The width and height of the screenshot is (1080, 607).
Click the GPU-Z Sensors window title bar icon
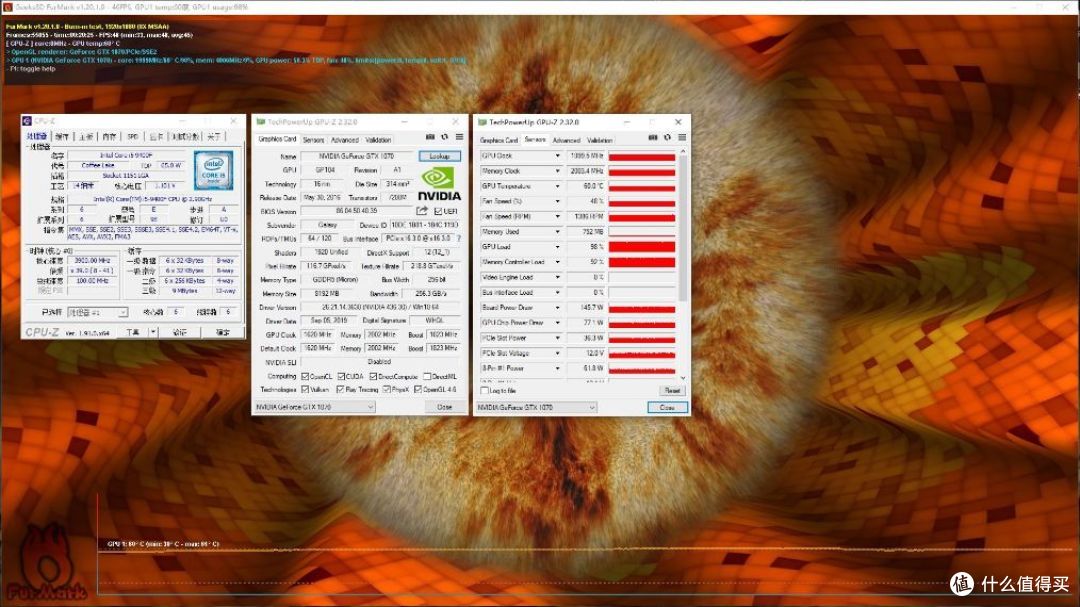(482, 123)
